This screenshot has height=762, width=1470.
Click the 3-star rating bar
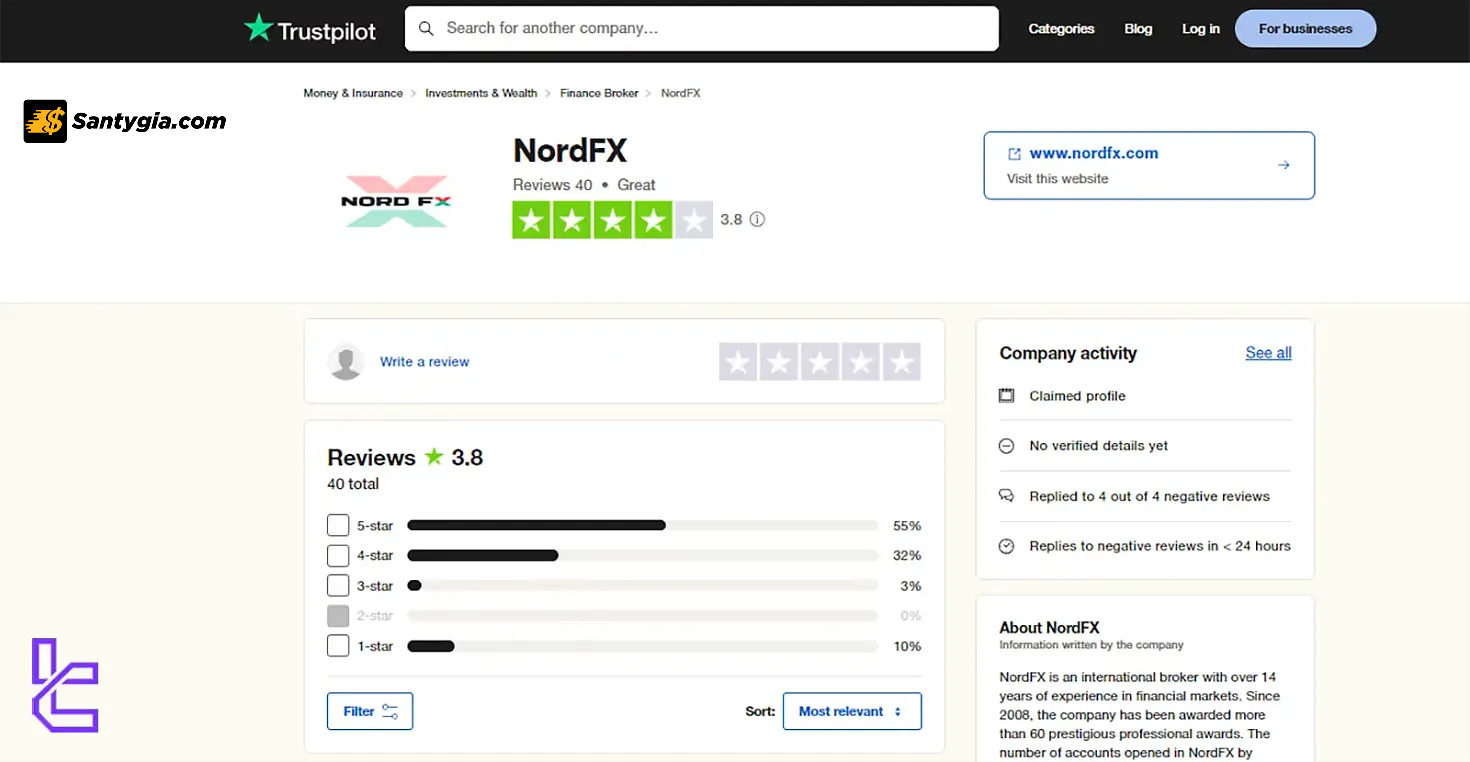(642, 585)
